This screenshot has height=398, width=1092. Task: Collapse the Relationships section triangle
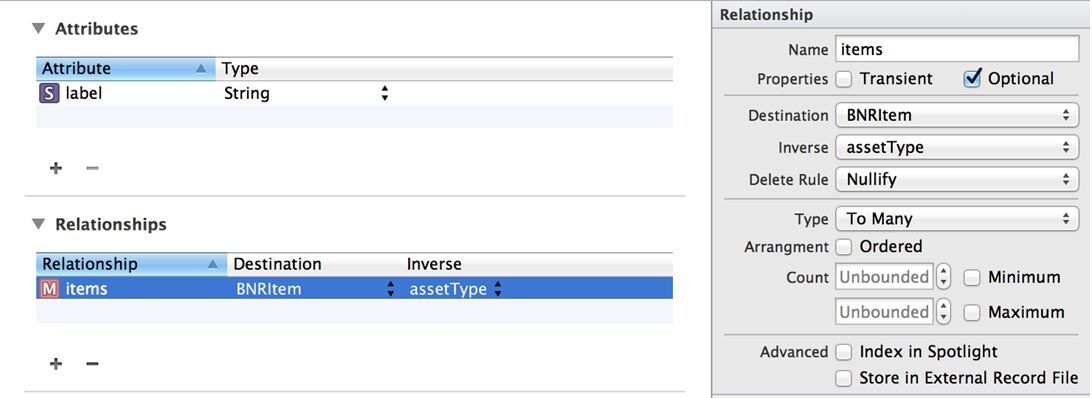coord(38,224)
